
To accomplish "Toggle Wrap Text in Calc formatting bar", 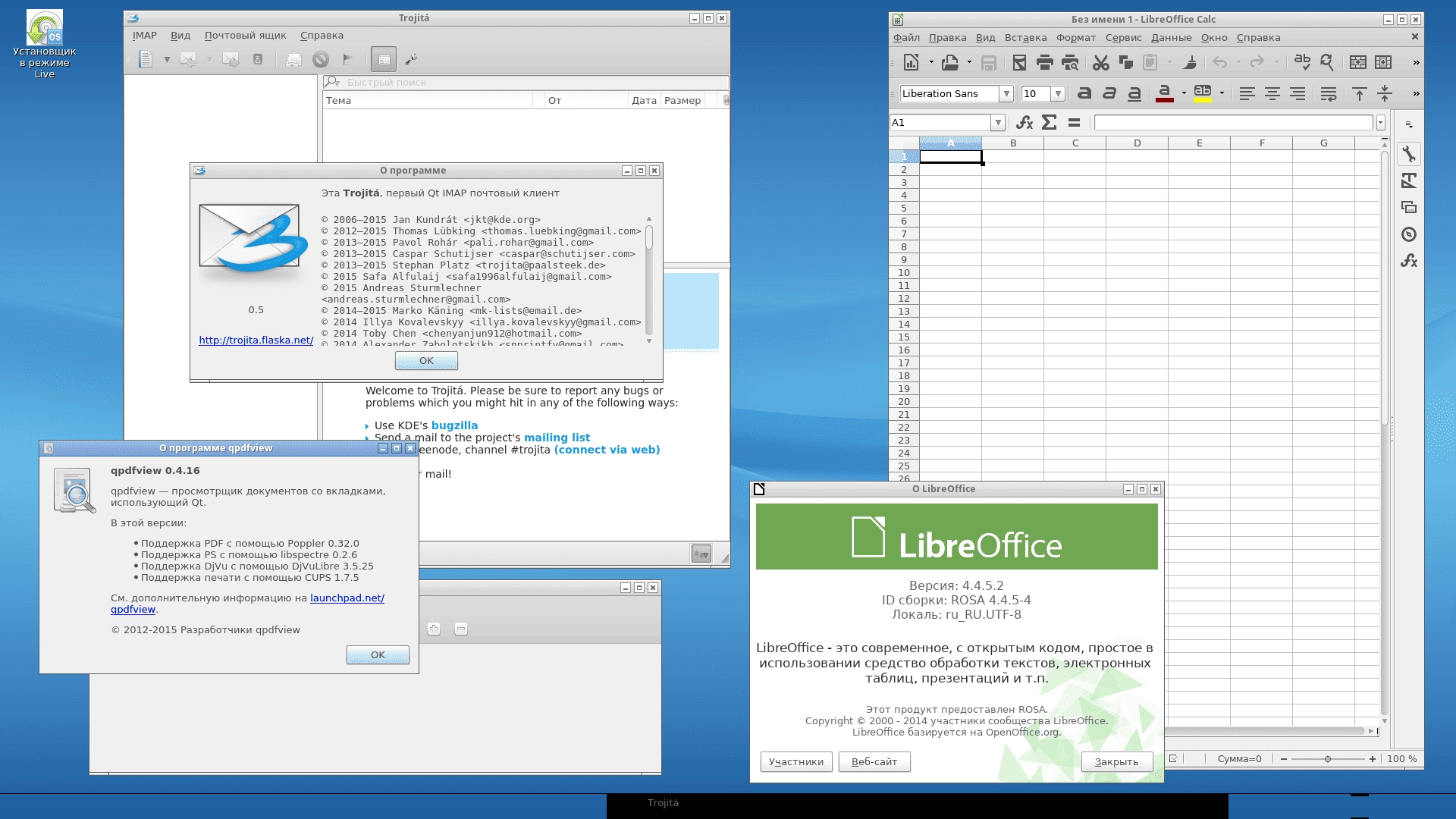I will 1329,93.
